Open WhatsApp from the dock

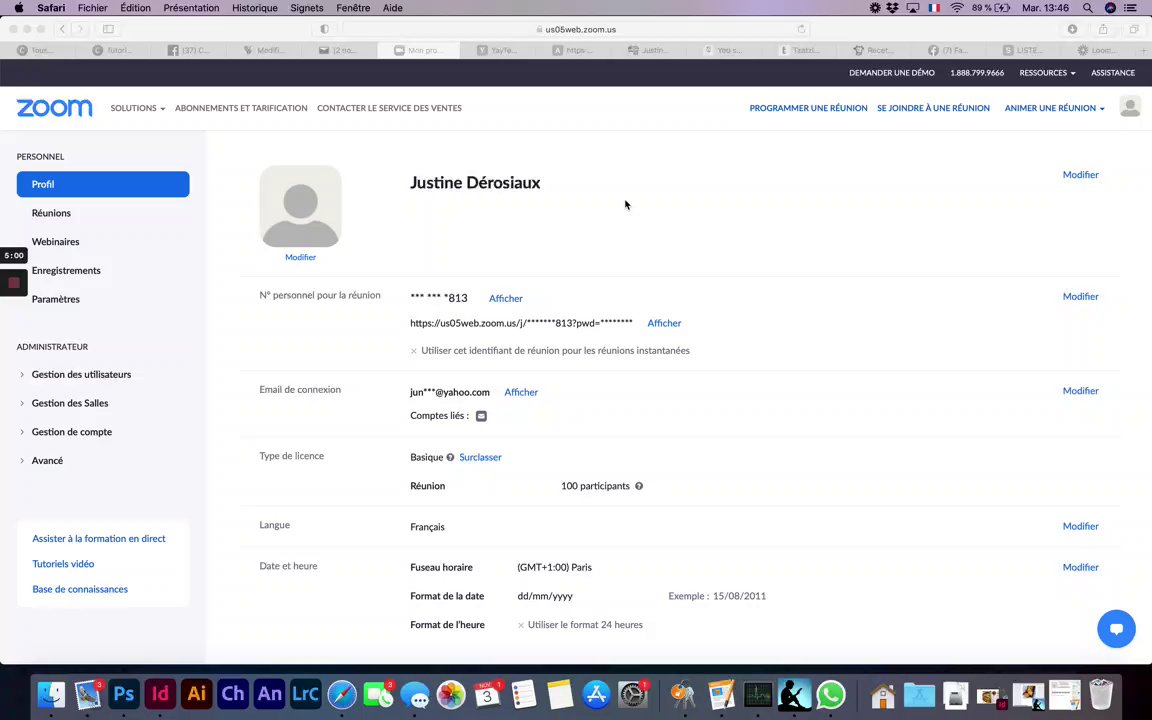pos(831,694)
